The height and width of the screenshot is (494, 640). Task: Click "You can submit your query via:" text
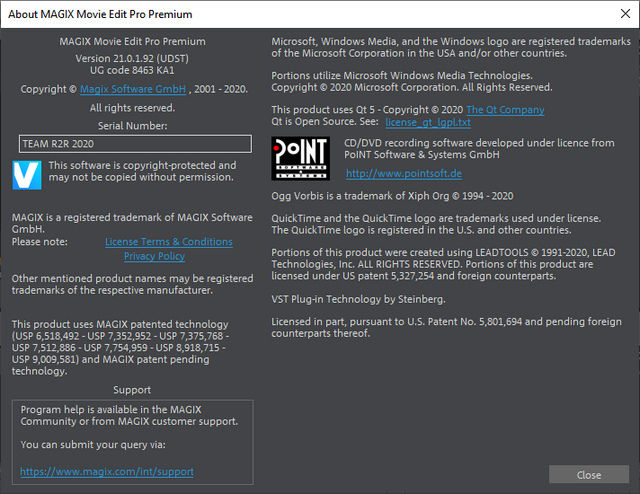point(93,445)
